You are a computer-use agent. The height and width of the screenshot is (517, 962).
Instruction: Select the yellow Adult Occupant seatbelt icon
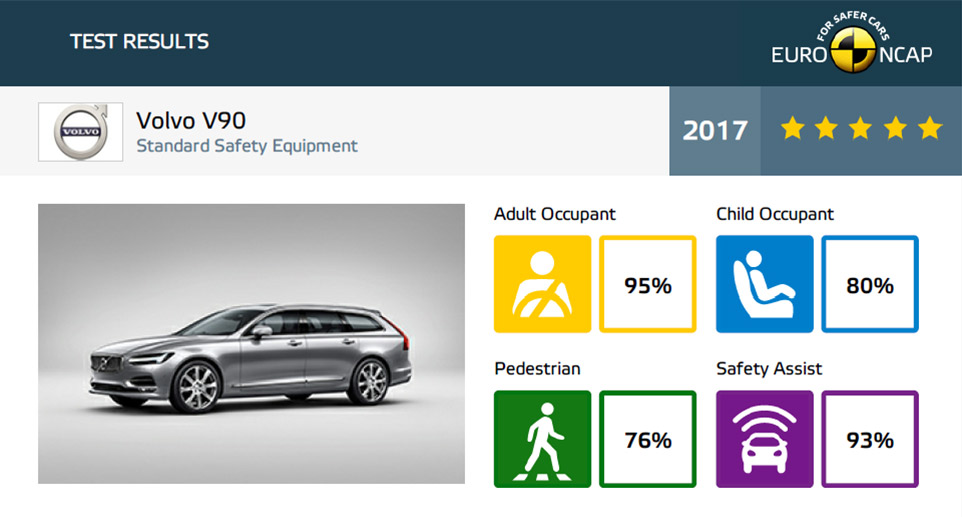coord(542,284)
